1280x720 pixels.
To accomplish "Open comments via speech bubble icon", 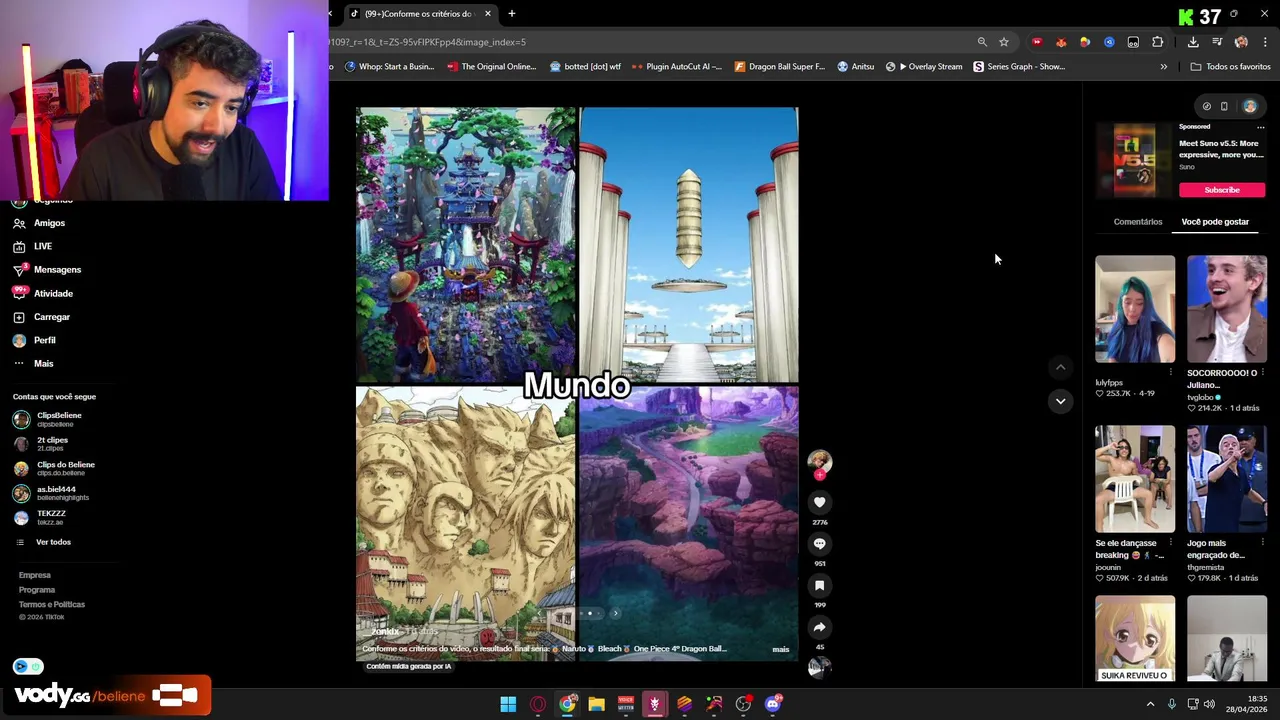I will point(819,544).
